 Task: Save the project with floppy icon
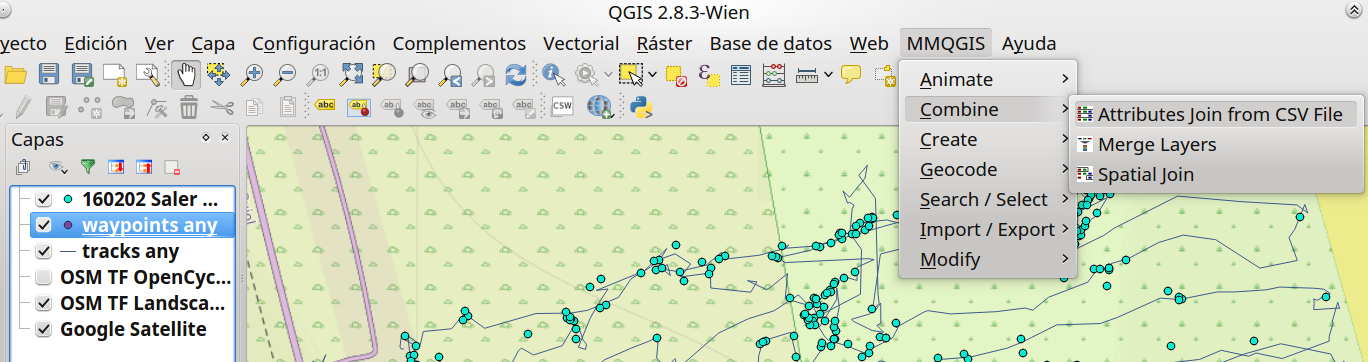click(x=49, y=74)
